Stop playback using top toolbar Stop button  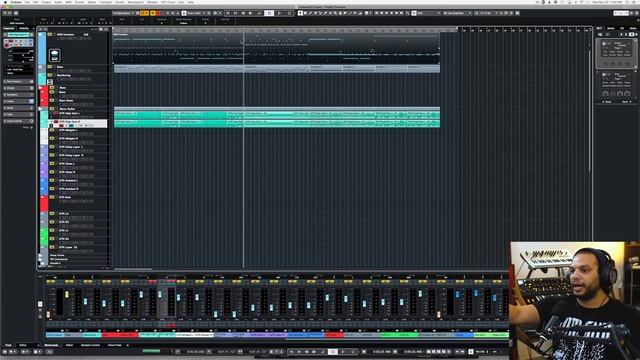[270, 13]
